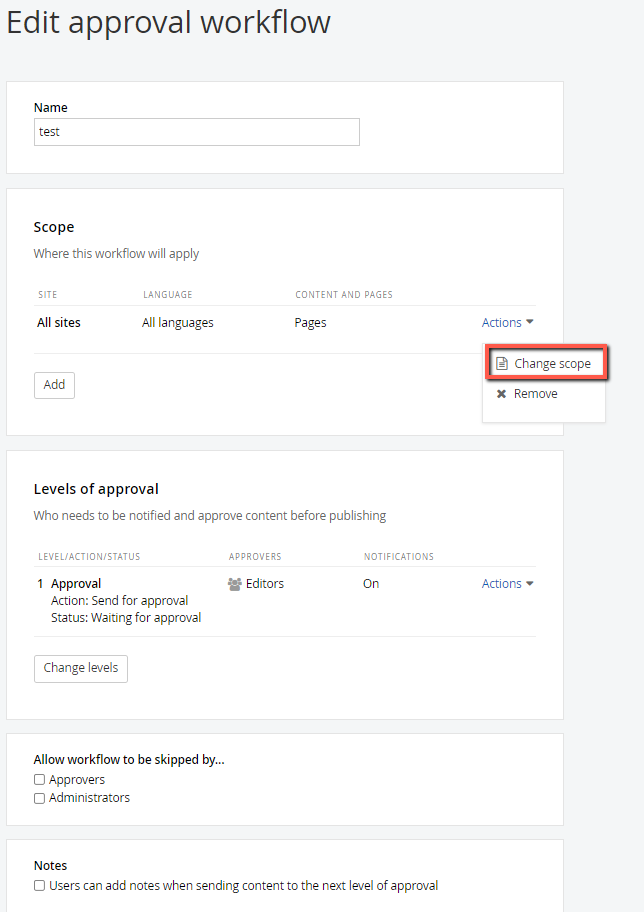Click the Pages content cell
The height and width of the screenshot is (912, 644).
click(x=310, y=323)
